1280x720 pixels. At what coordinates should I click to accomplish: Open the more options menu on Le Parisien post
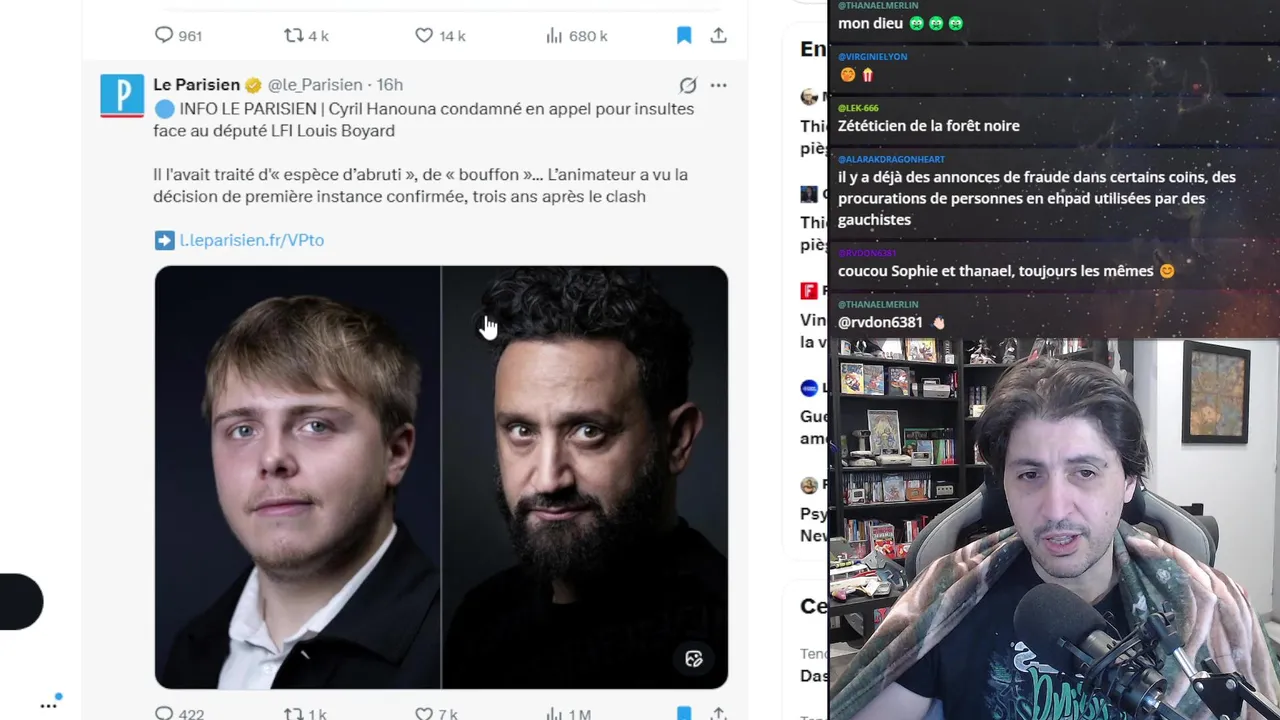coord(718,85)
